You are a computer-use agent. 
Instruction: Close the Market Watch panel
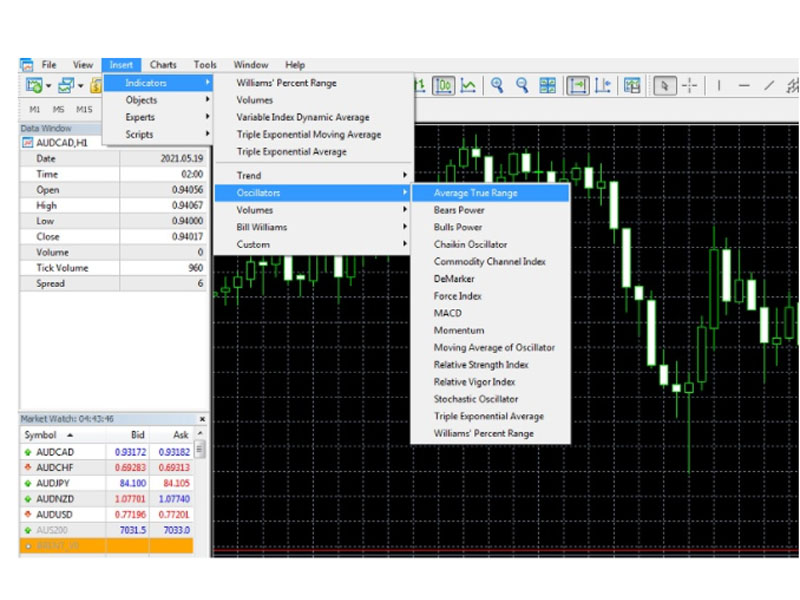[x=202, y=419]
